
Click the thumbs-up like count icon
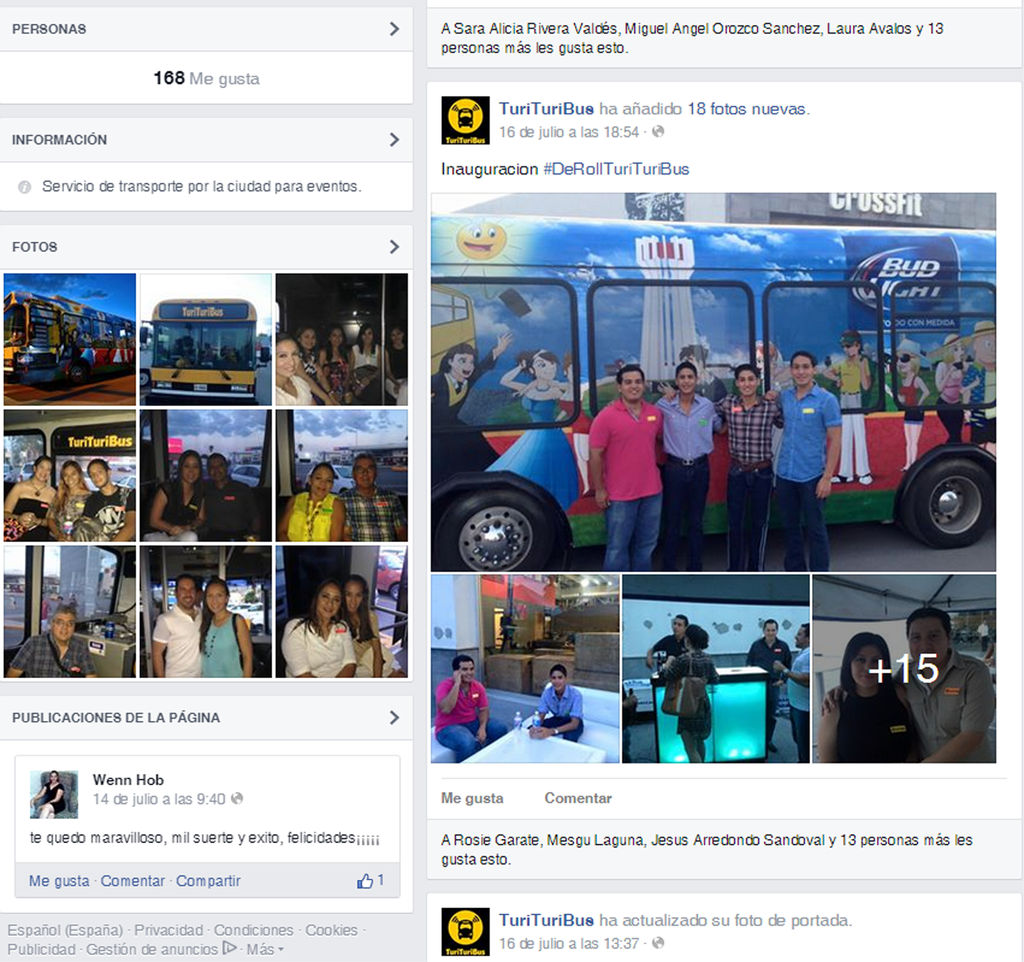(x=365, y=881)
